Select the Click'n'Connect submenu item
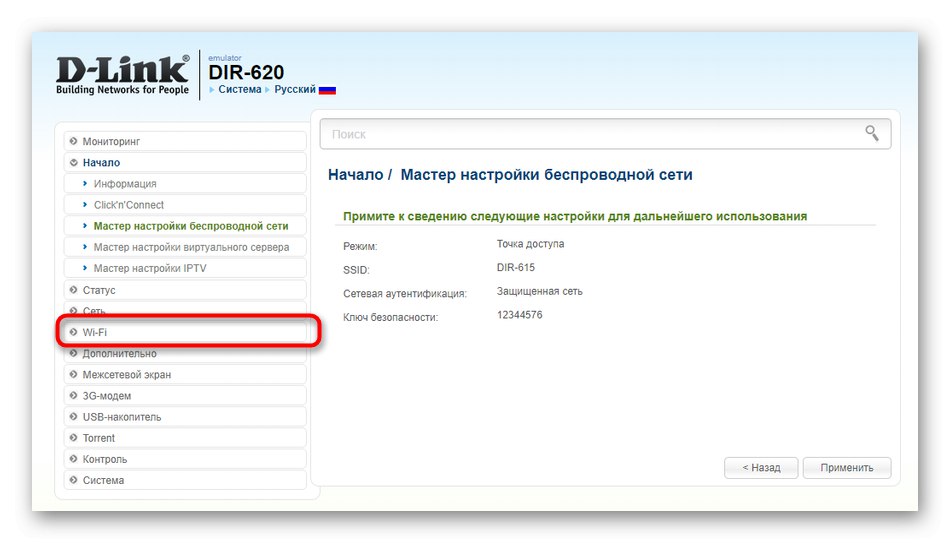Screen dimensions: 950x543 (185, 205)
